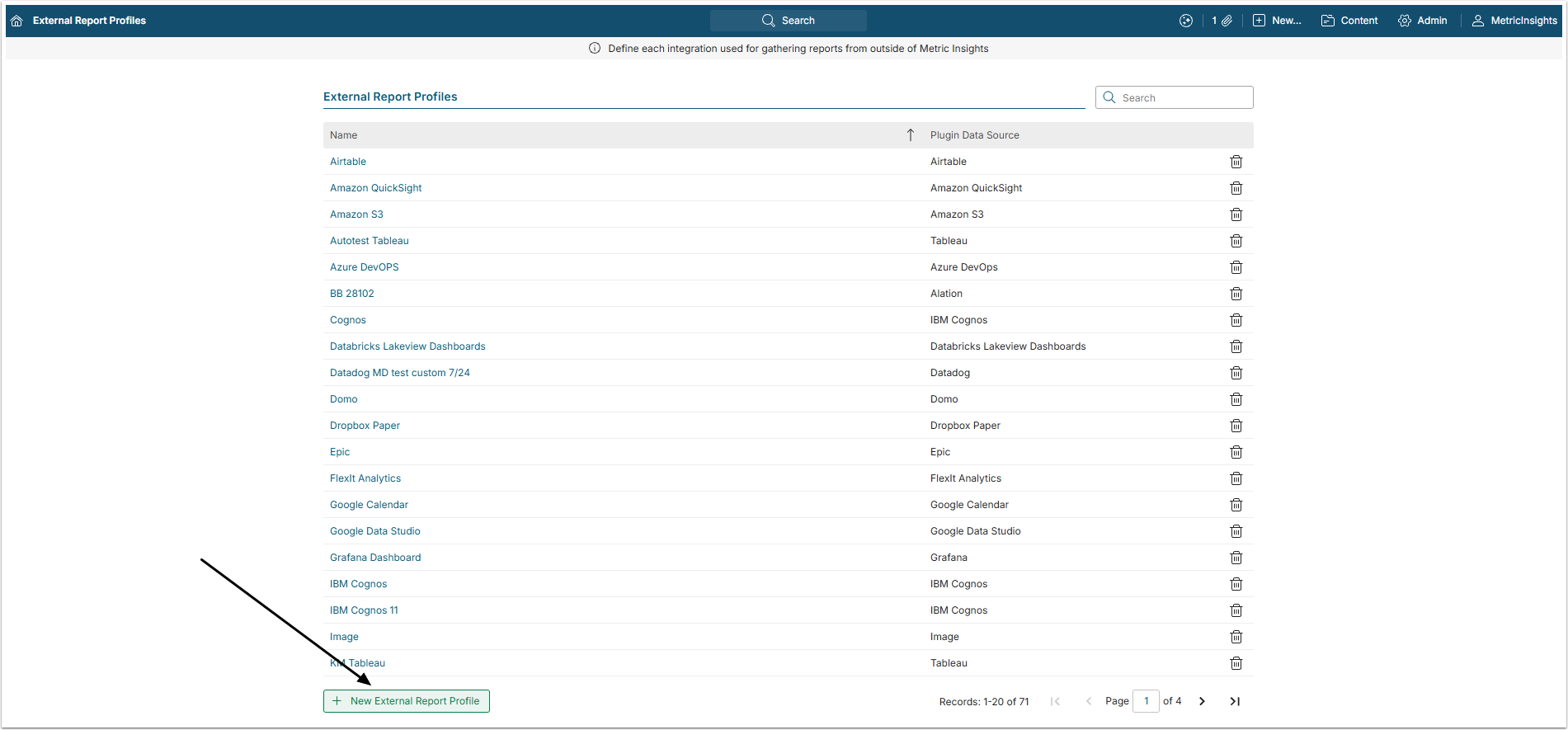Delete the Azure DevOPS profile
The height and width of the screenshot is (730, 1568).
point(1236,267)
